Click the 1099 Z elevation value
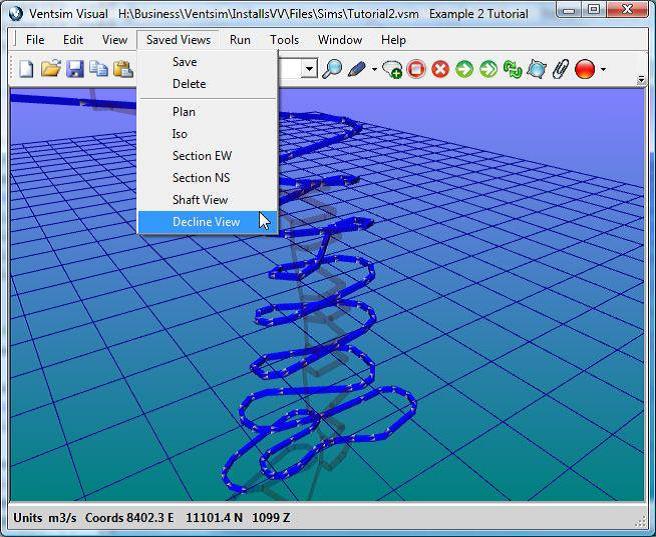The height and width of the screenshot is (537, 656). point(271,518)
